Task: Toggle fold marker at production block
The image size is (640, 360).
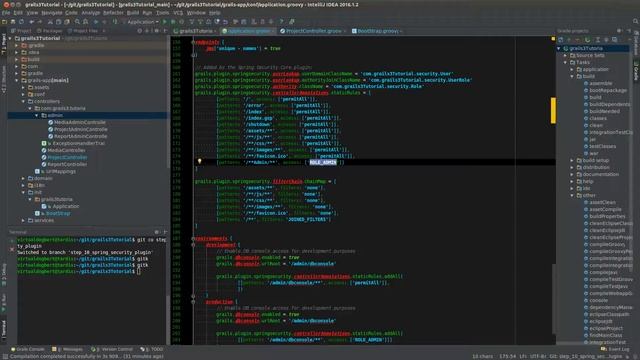Action: (x=193, y=302)
